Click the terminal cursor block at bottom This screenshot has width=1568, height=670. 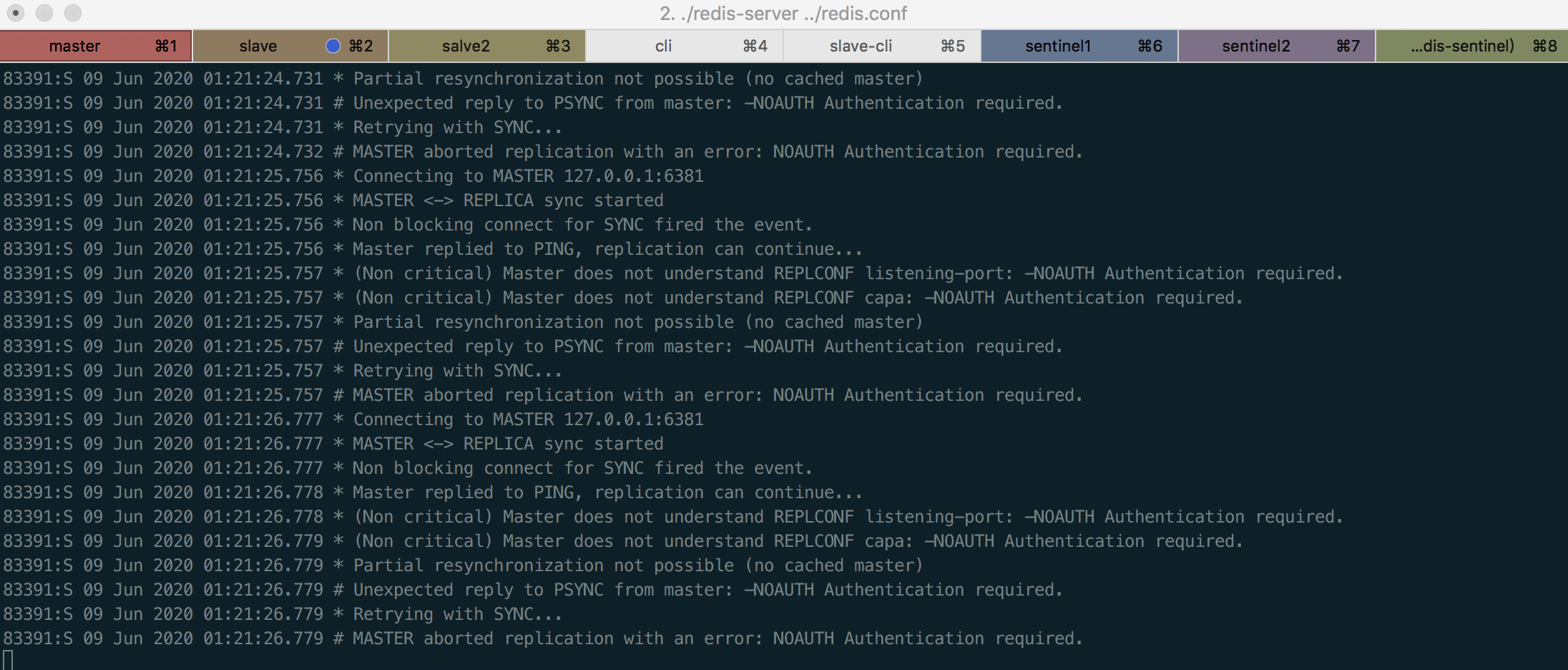pos(8,660)
